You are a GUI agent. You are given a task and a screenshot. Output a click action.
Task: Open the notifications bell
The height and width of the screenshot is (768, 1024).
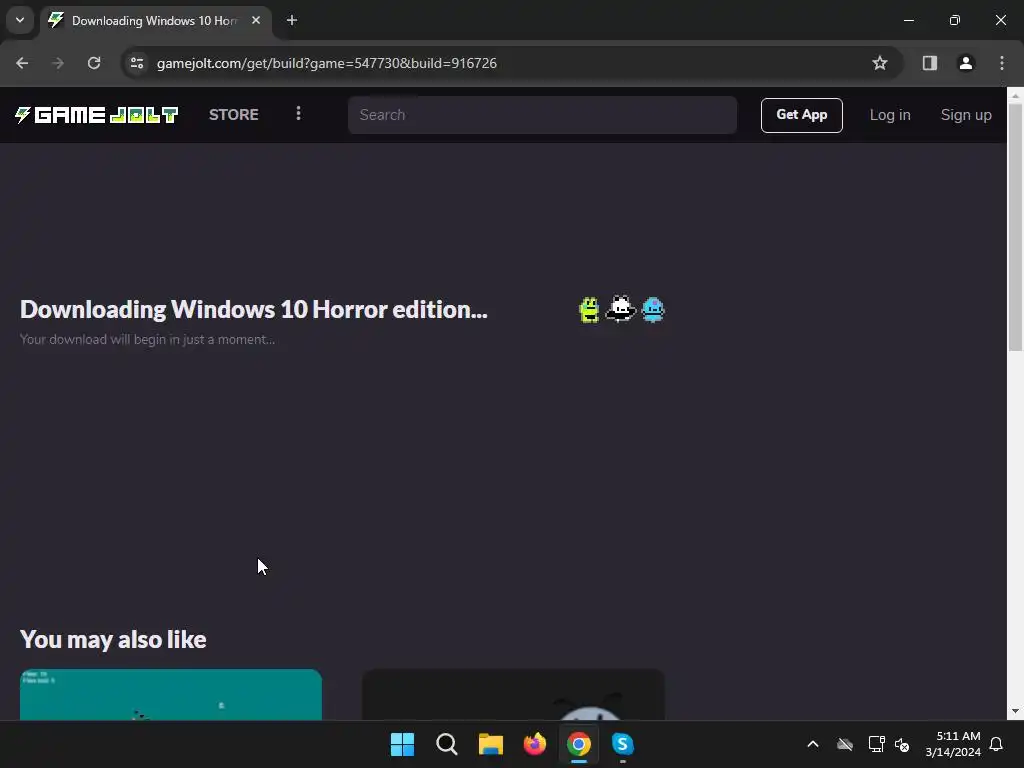pos(997,744)
